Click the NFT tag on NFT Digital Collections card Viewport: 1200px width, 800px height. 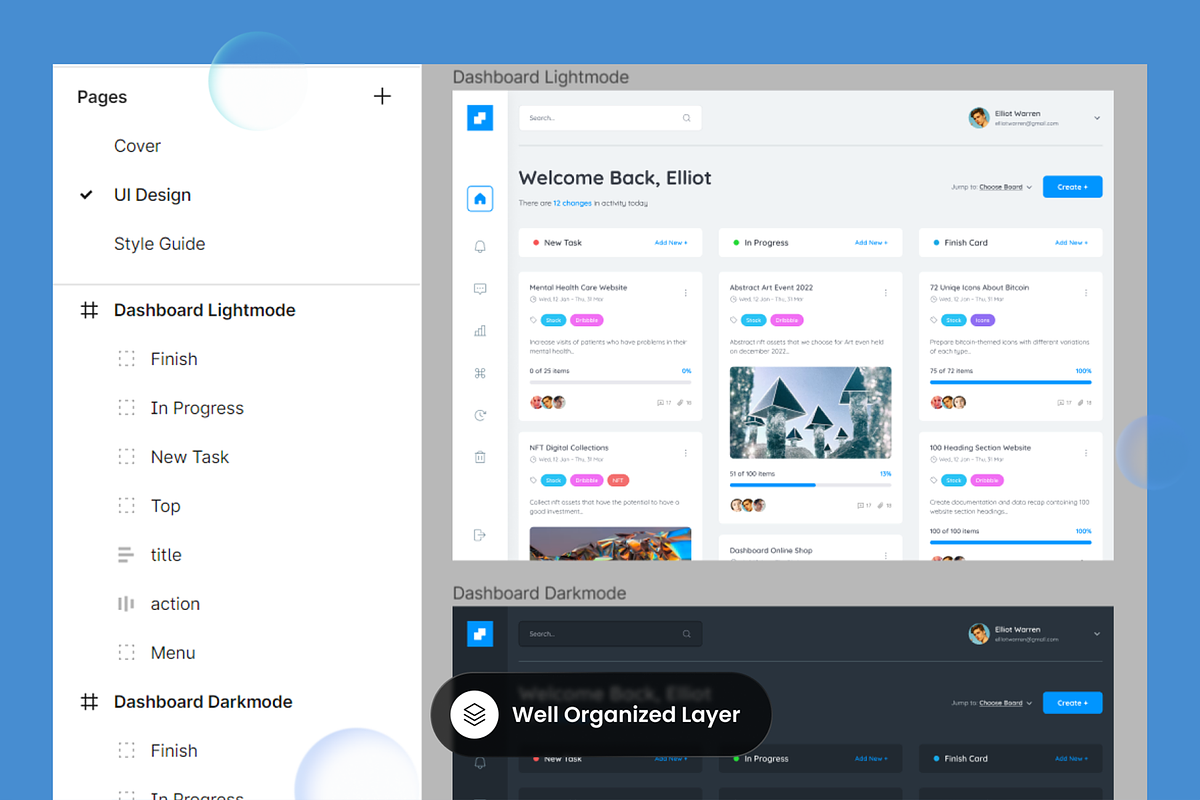618,480
